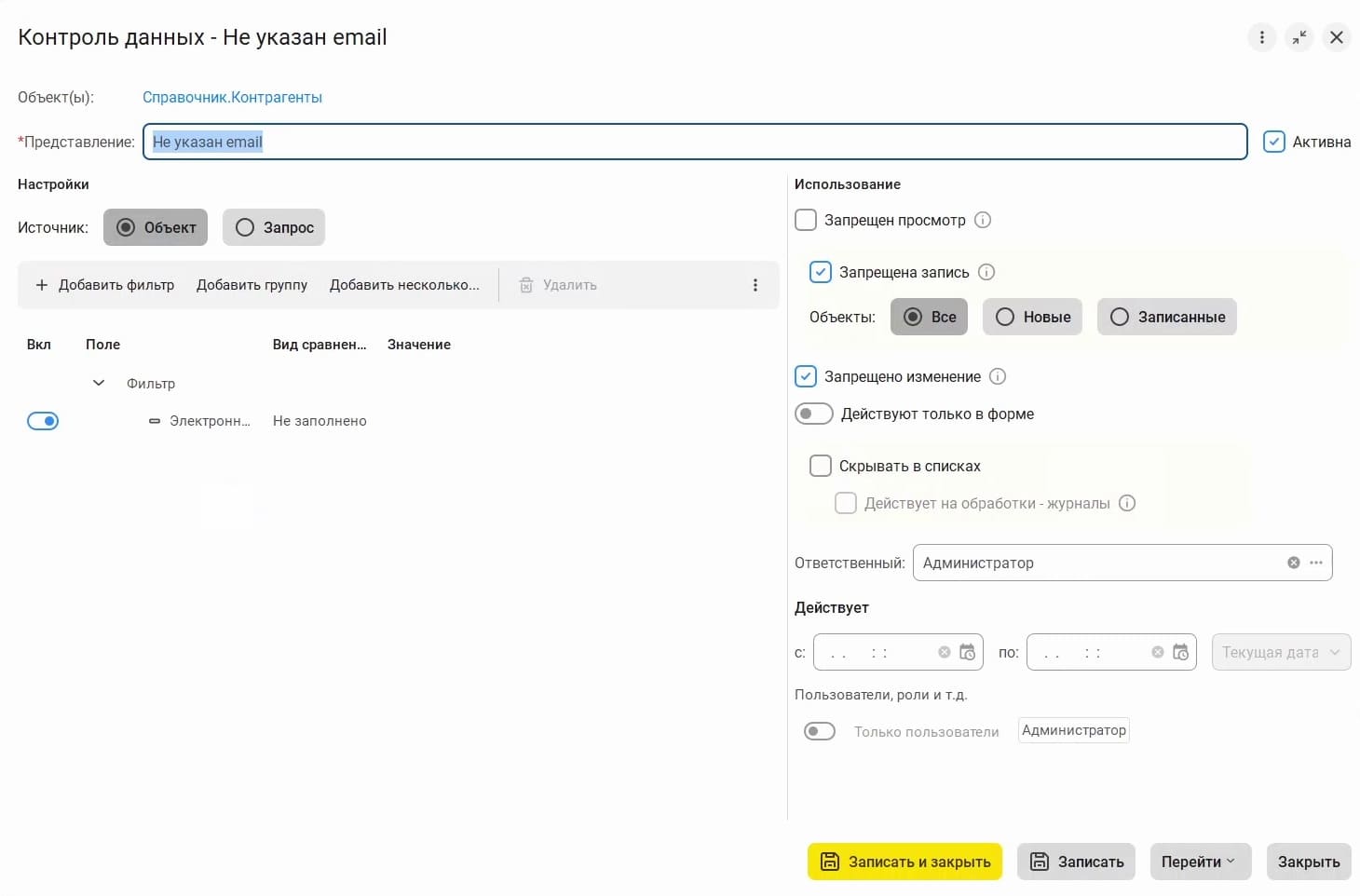Click info icon beside Запрещена запись
Viewport: 1360px width, 896px height.
click(986, 272)
